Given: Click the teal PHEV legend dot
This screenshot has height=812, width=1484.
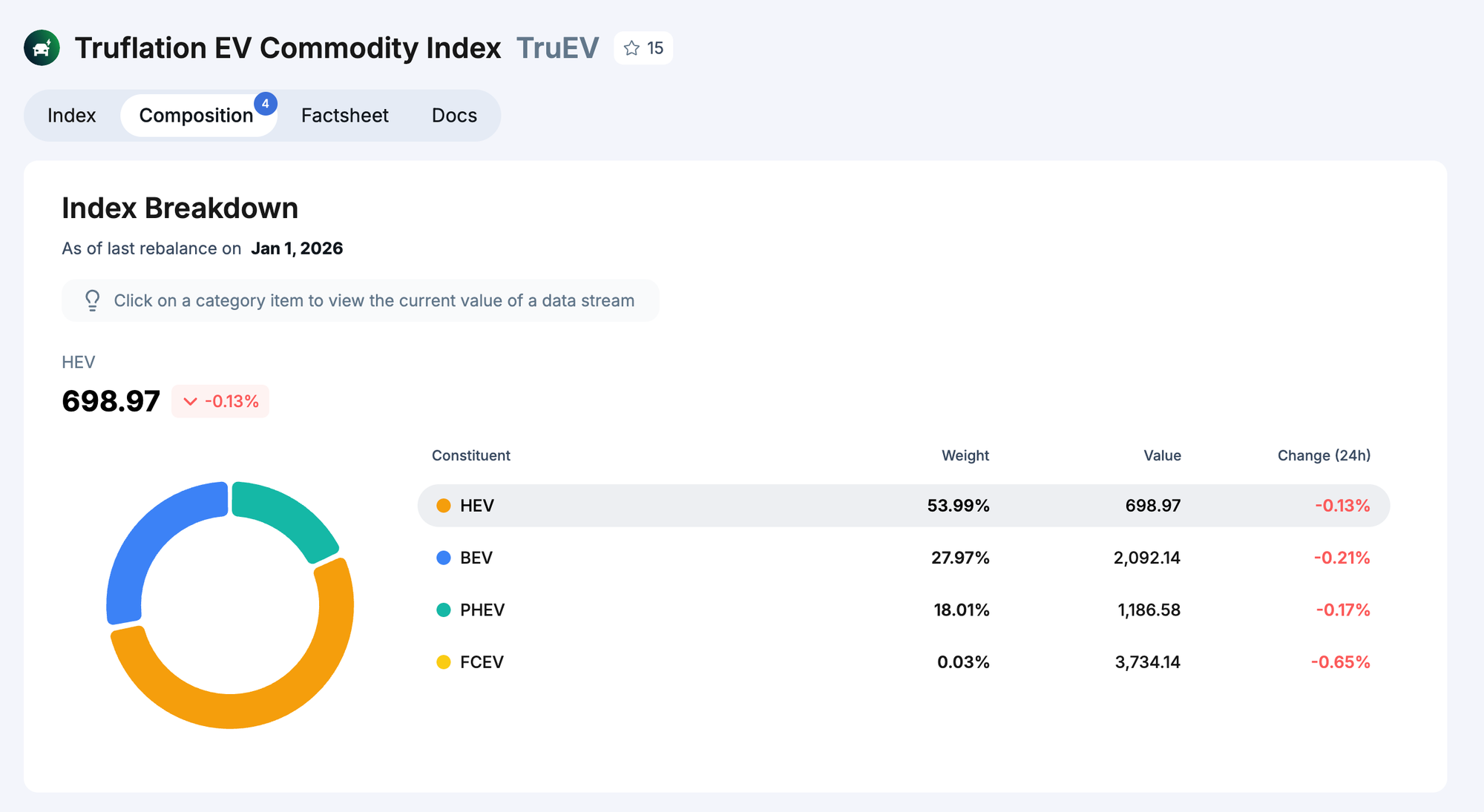Looking at the screenshot, I should pyautogui.click(x=444, y=610).
